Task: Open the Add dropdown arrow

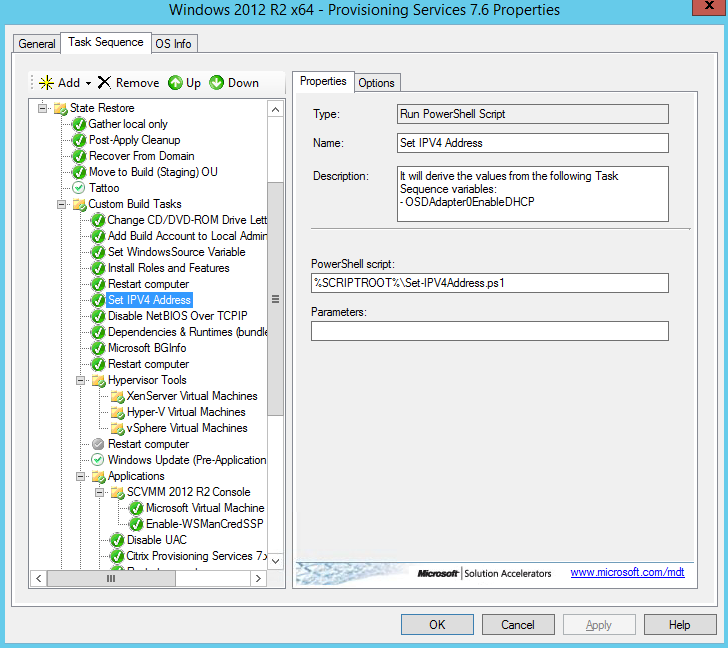Action: [88, 84]
